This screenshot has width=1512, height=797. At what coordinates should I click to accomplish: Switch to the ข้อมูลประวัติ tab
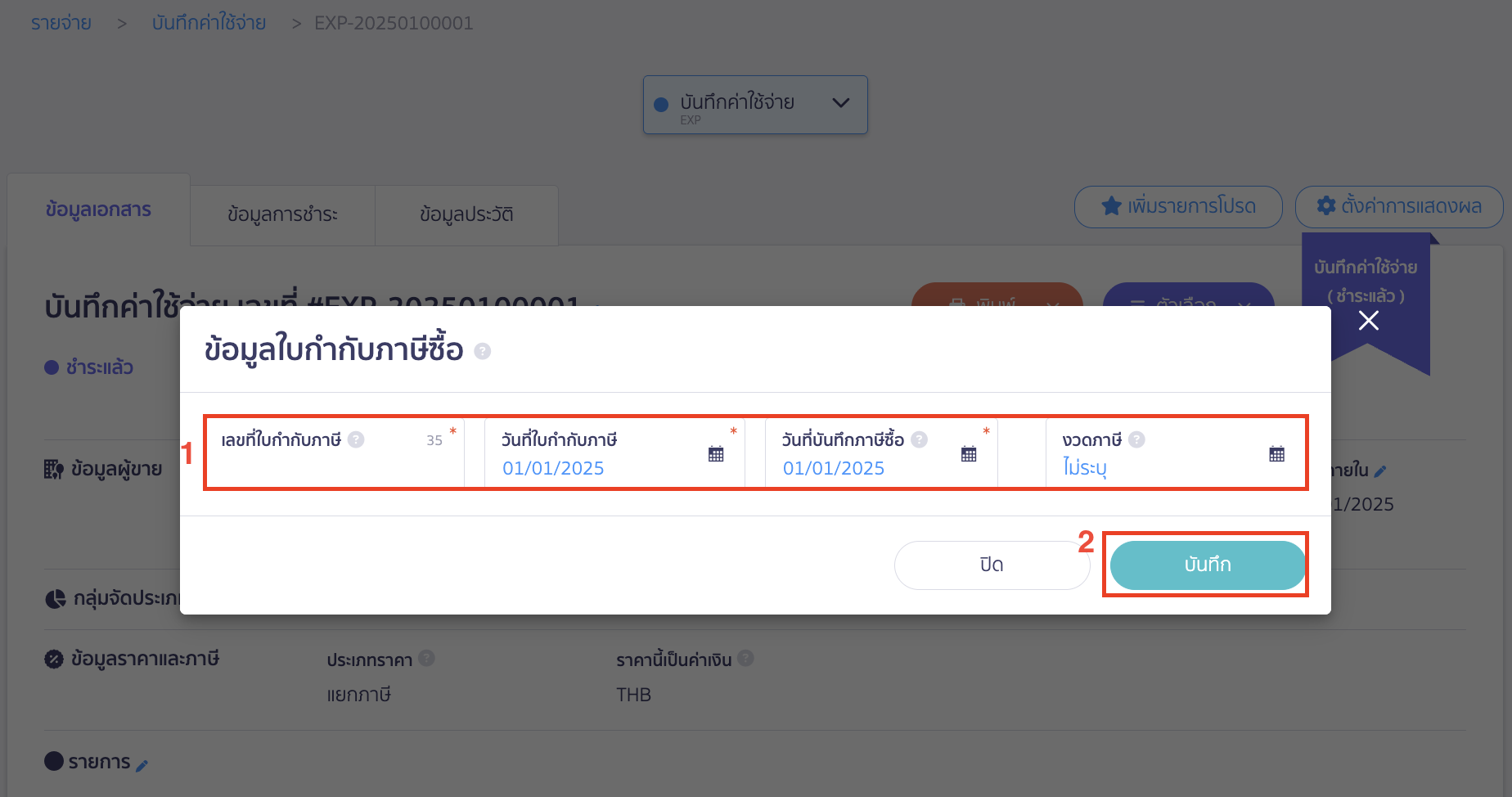pyautogui.click(x=466, y=214)
